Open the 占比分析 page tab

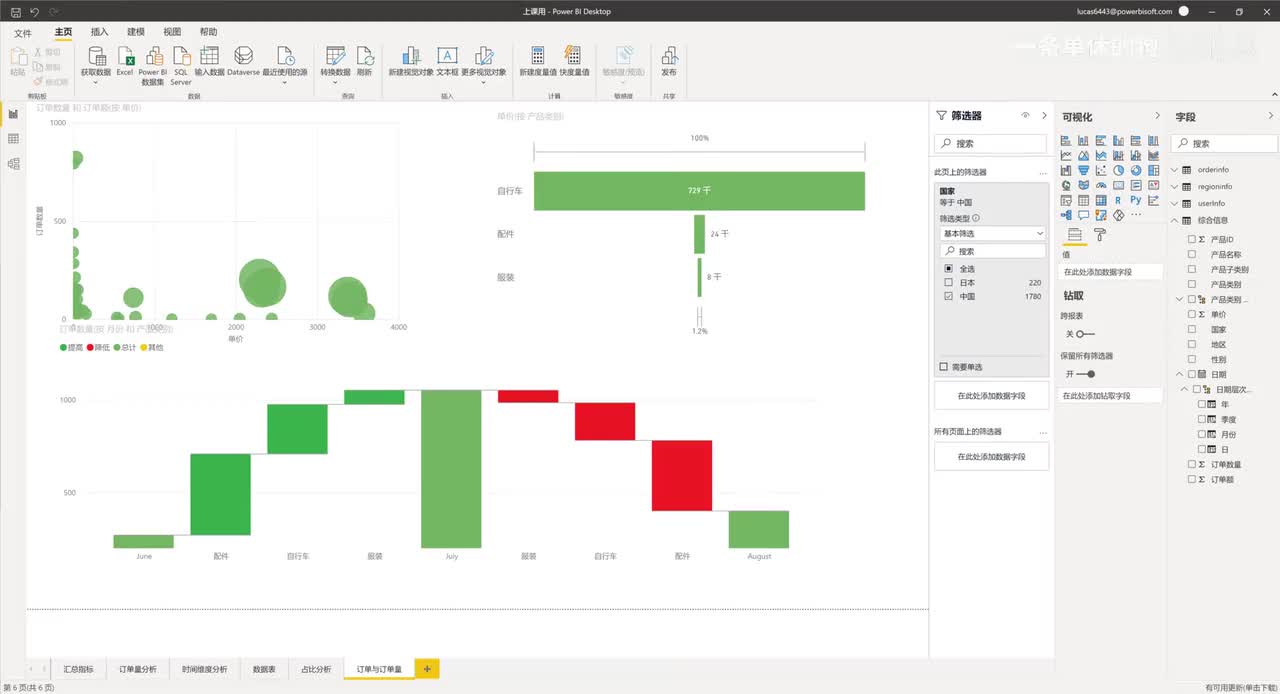click(x=315, y=669)
